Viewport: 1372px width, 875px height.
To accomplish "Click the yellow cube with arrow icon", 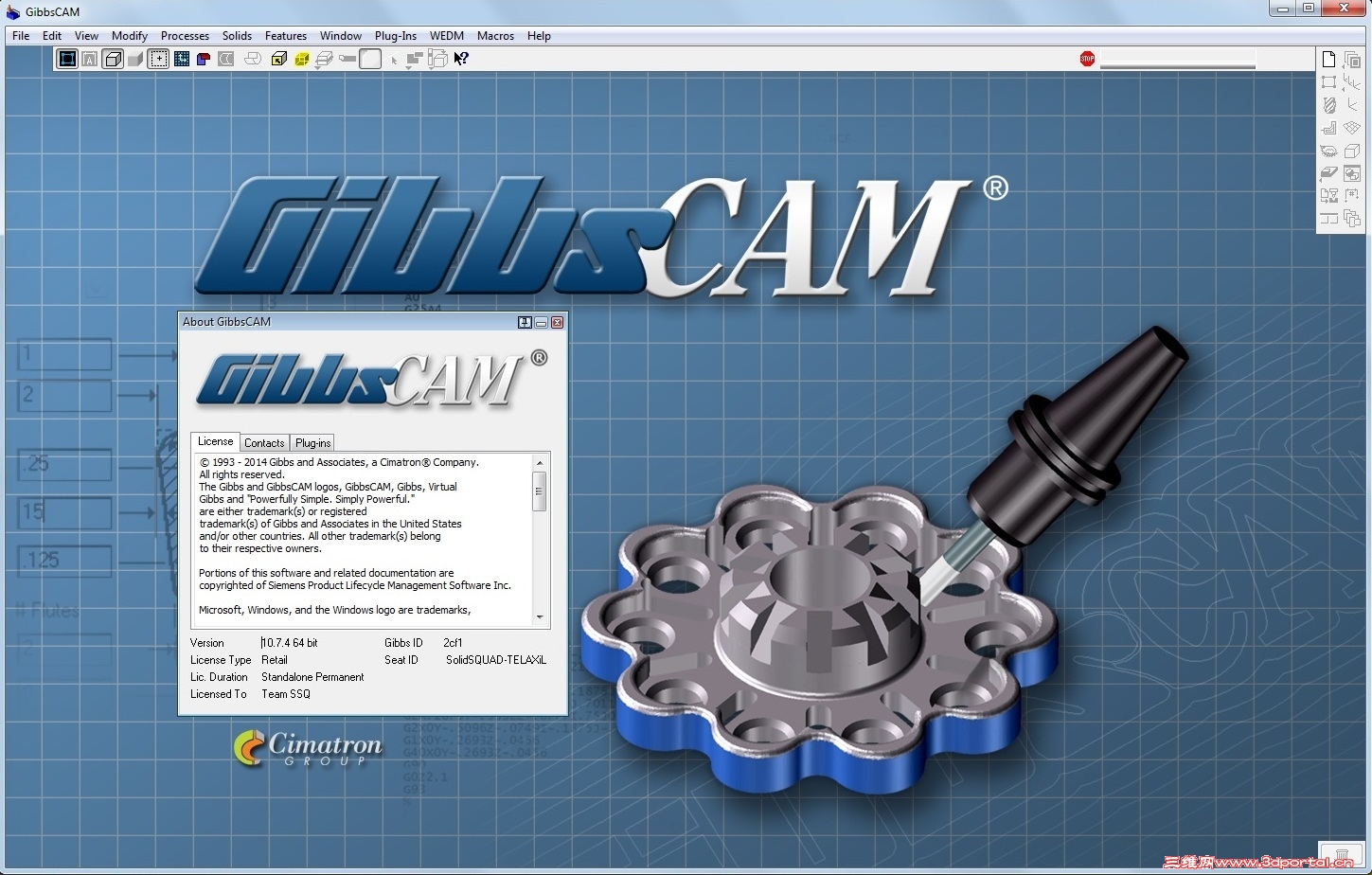I will tap(279, 59).
